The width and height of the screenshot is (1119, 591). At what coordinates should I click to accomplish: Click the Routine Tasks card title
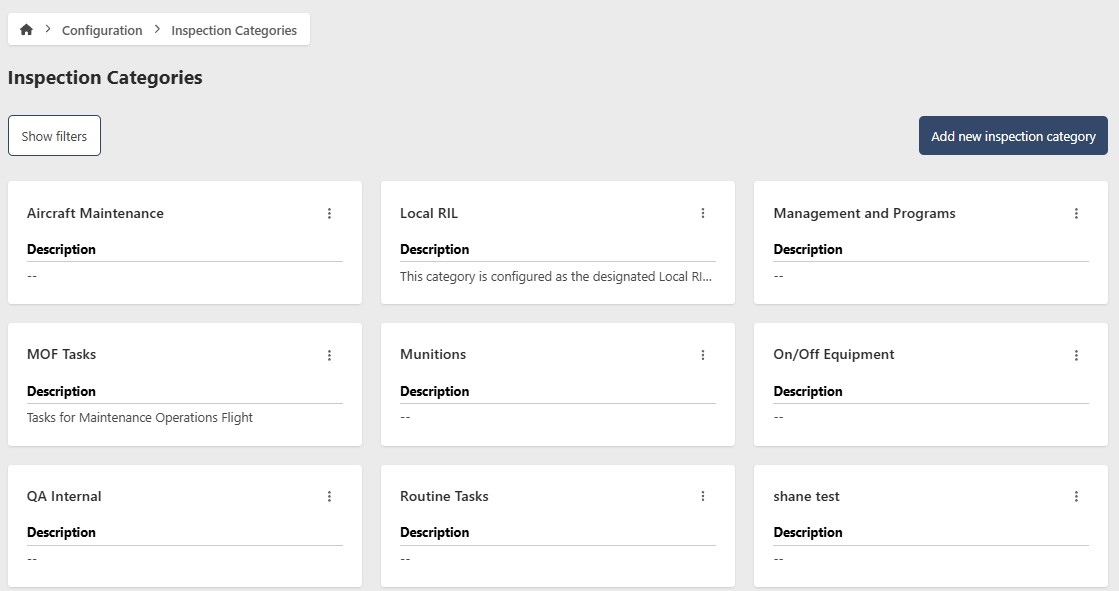[x=444, y=496]
